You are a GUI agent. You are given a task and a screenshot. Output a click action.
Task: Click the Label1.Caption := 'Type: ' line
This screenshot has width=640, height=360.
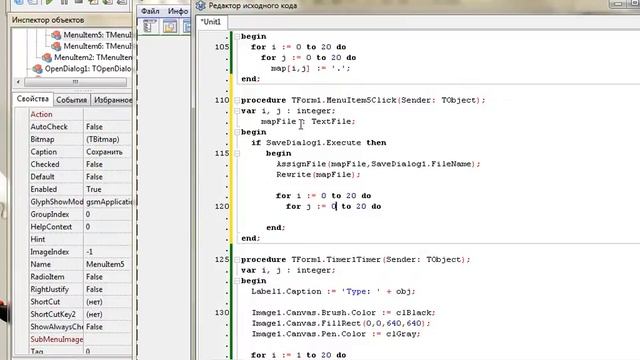pos(333,291)
